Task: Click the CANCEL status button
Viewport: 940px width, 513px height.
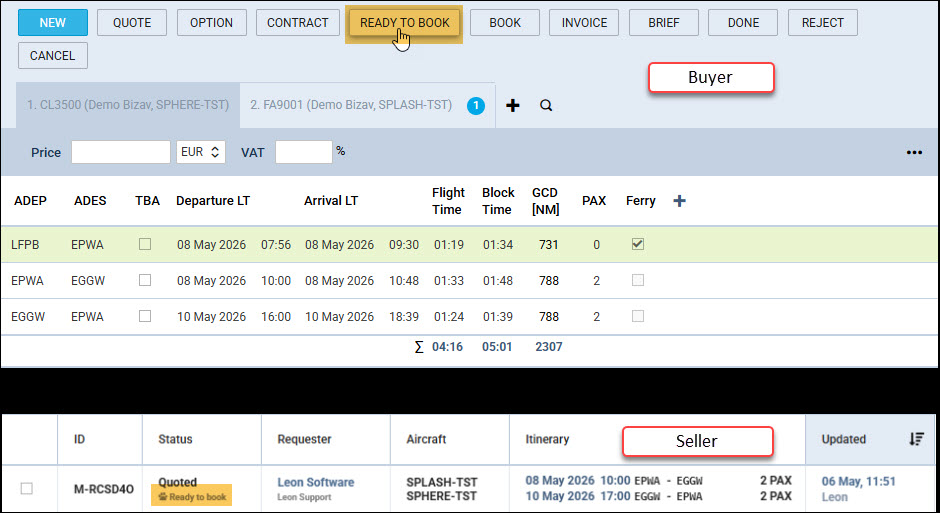Action: 53,56
